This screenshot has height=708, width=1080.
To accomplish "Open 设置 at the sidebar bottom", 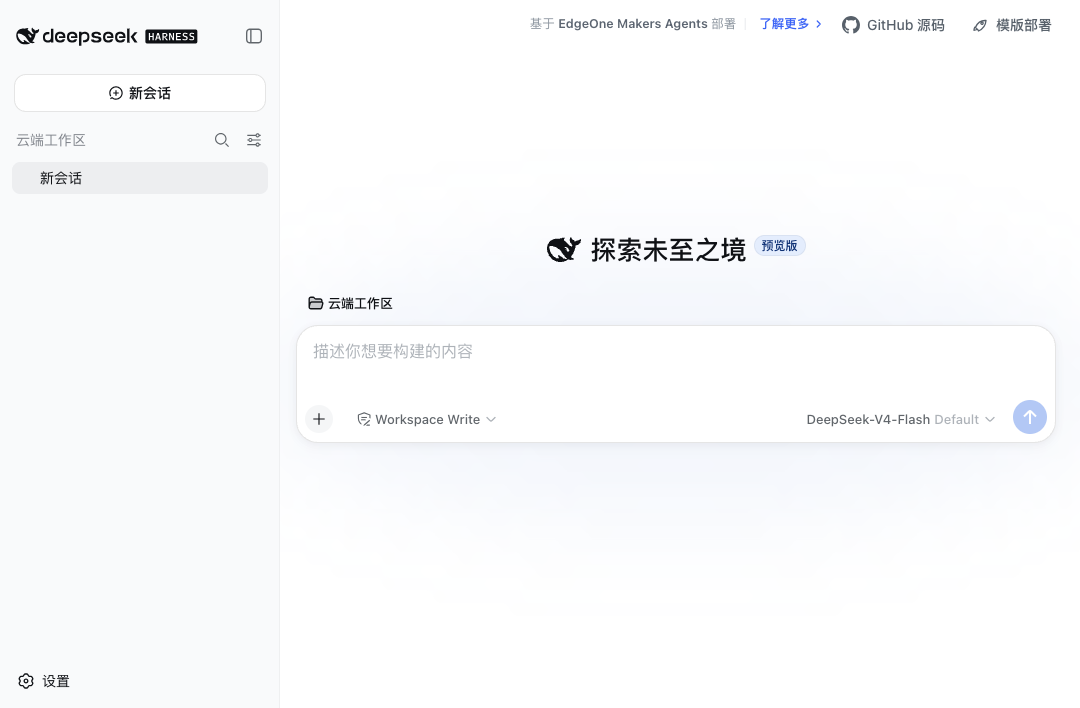I will (x=44, y=681).
